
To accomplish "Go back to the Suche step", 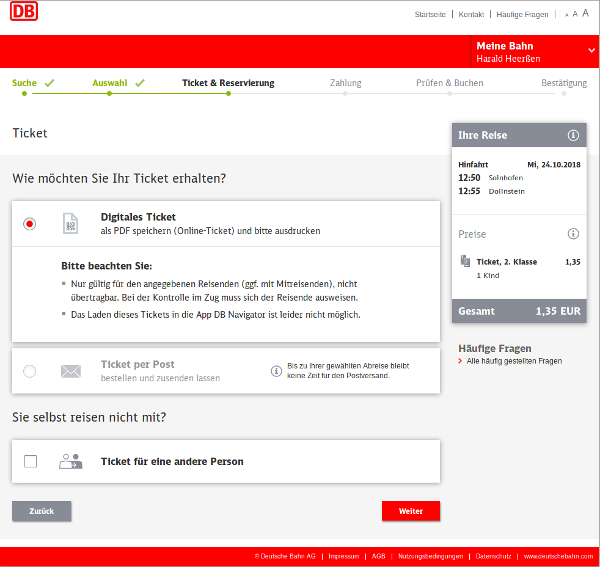I will (x=25, y=83).
